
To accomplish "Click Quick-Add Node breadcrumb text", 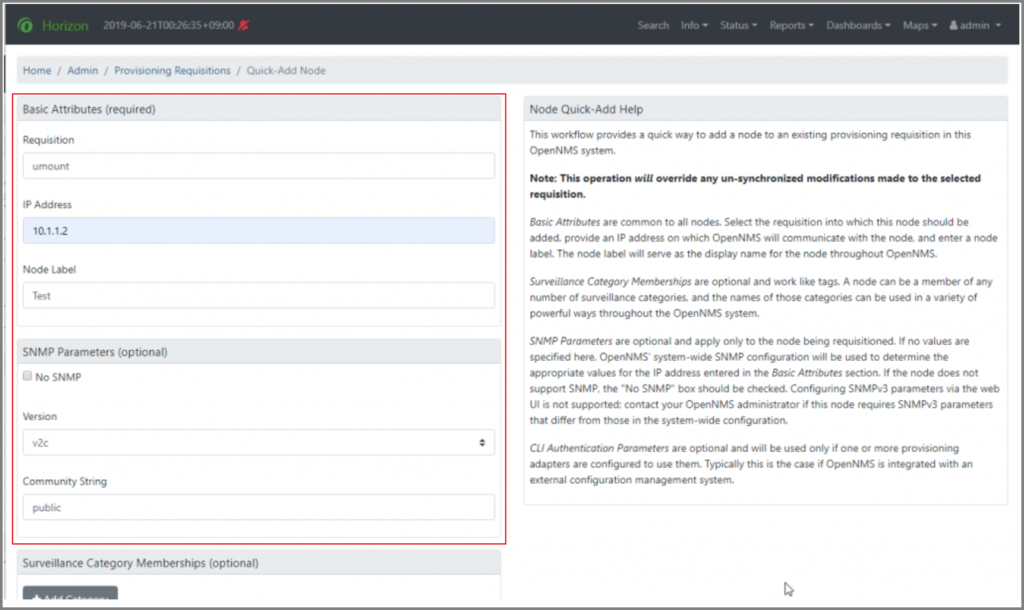I will 285,70.
